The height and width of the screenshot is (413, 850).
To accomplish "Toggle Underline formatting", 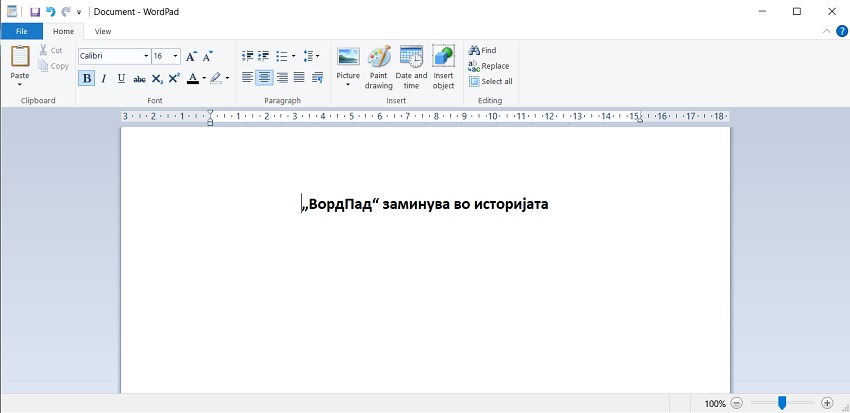I will 121,79.
